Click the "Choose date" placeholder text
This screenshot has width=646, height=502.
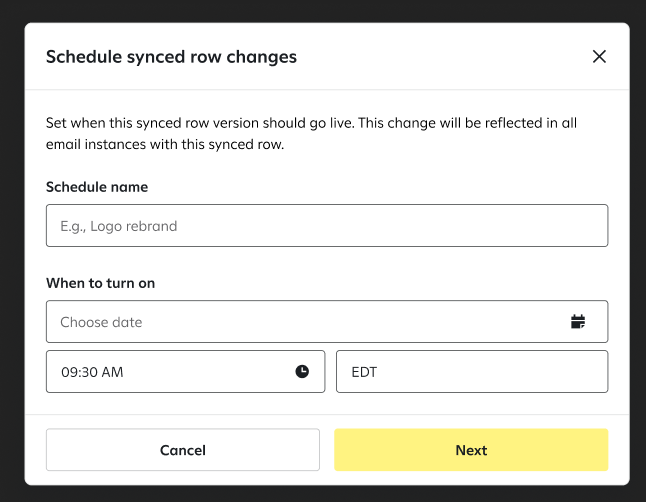[x=101, y=322]
